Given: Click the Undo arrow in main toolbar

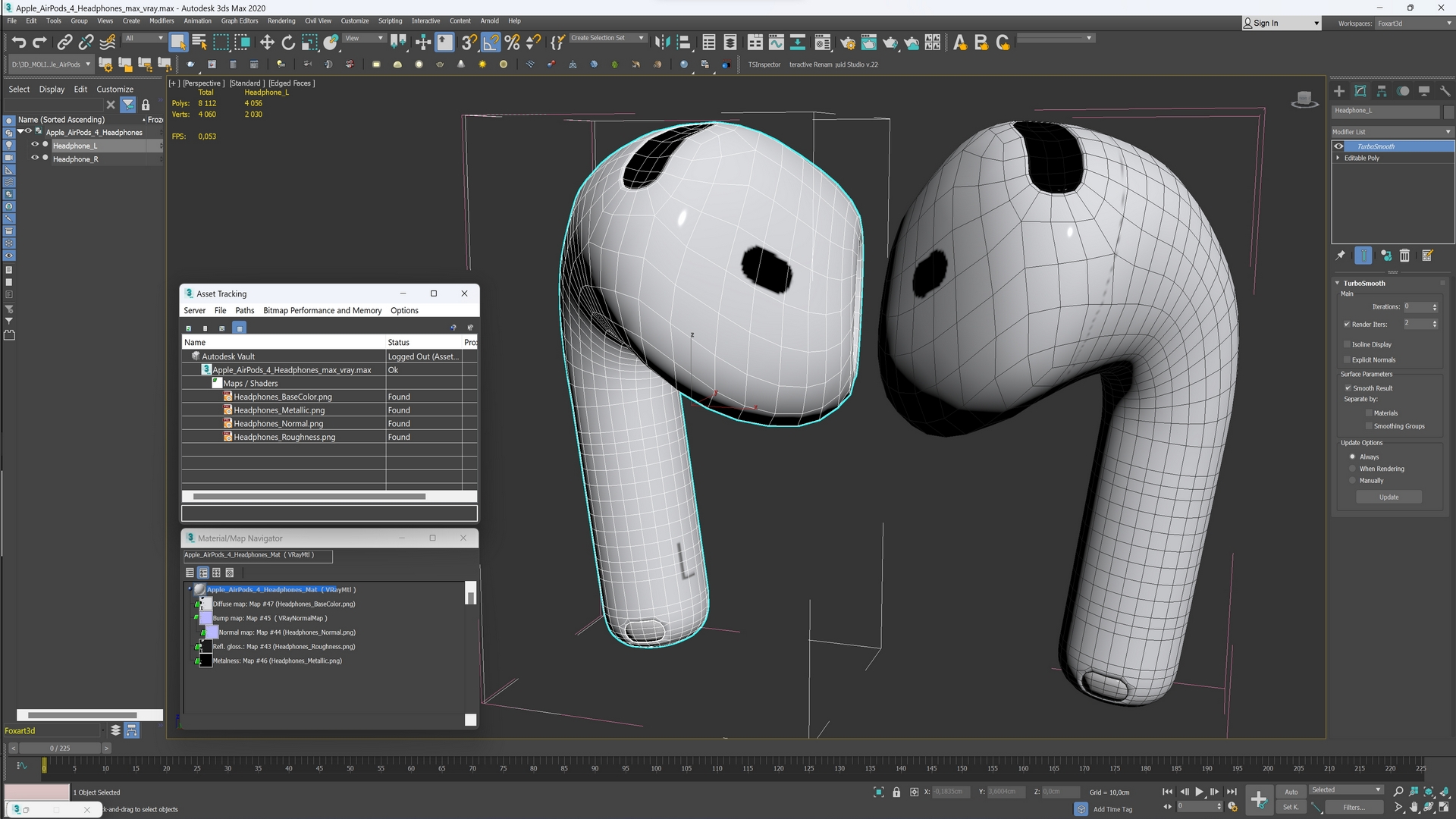Looking at the screenshot, I should 18,42.
